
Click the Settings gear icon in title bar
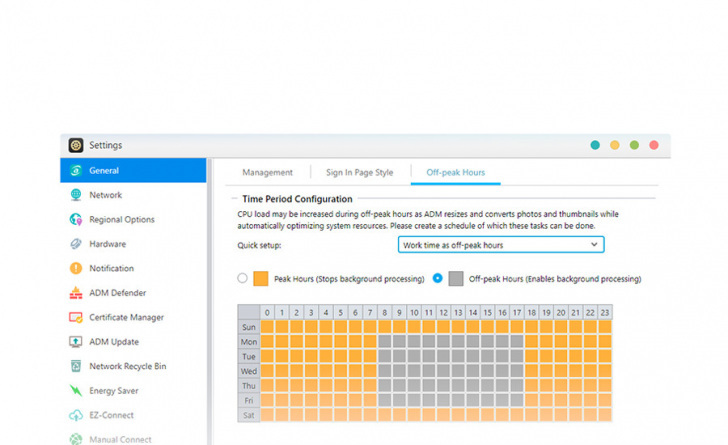(x=76, y=145)
